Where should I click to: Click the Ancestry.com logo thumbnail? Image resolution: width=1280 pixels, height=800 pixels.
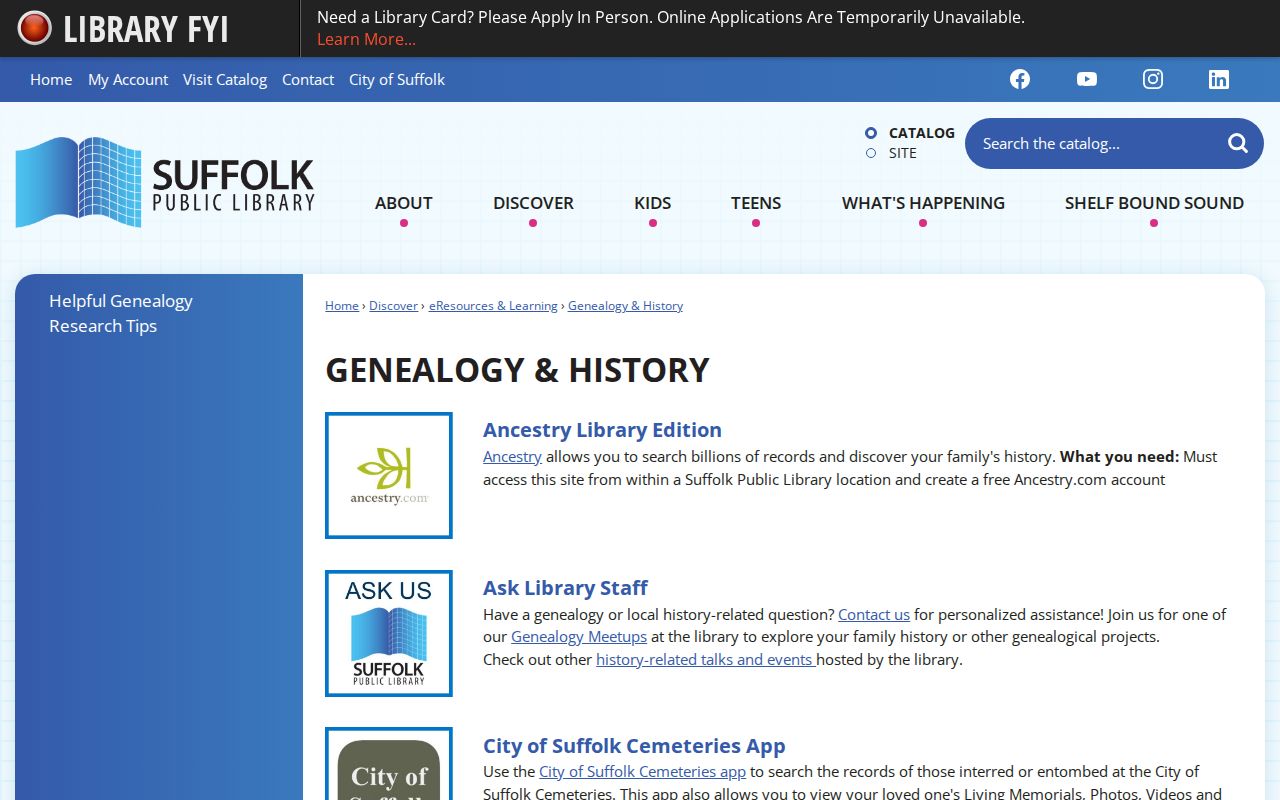click(389, 475)
